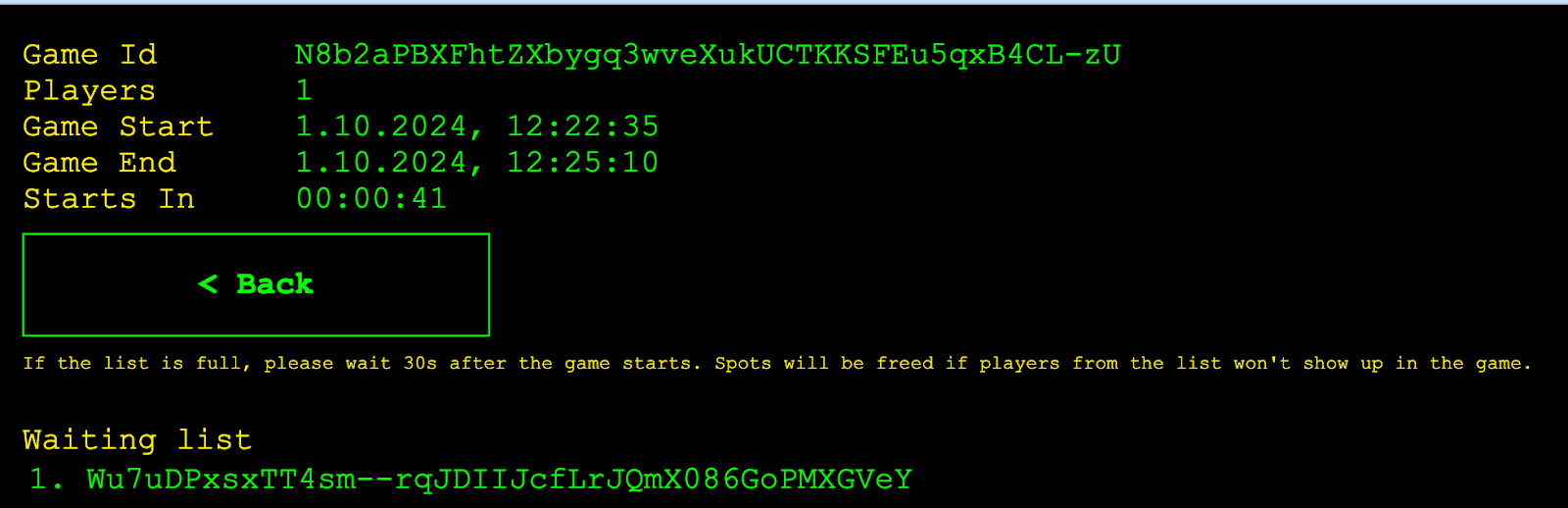This screenshot has width=1568, height=508.
Task: Click the Game Id label
Action: point(89,55)
